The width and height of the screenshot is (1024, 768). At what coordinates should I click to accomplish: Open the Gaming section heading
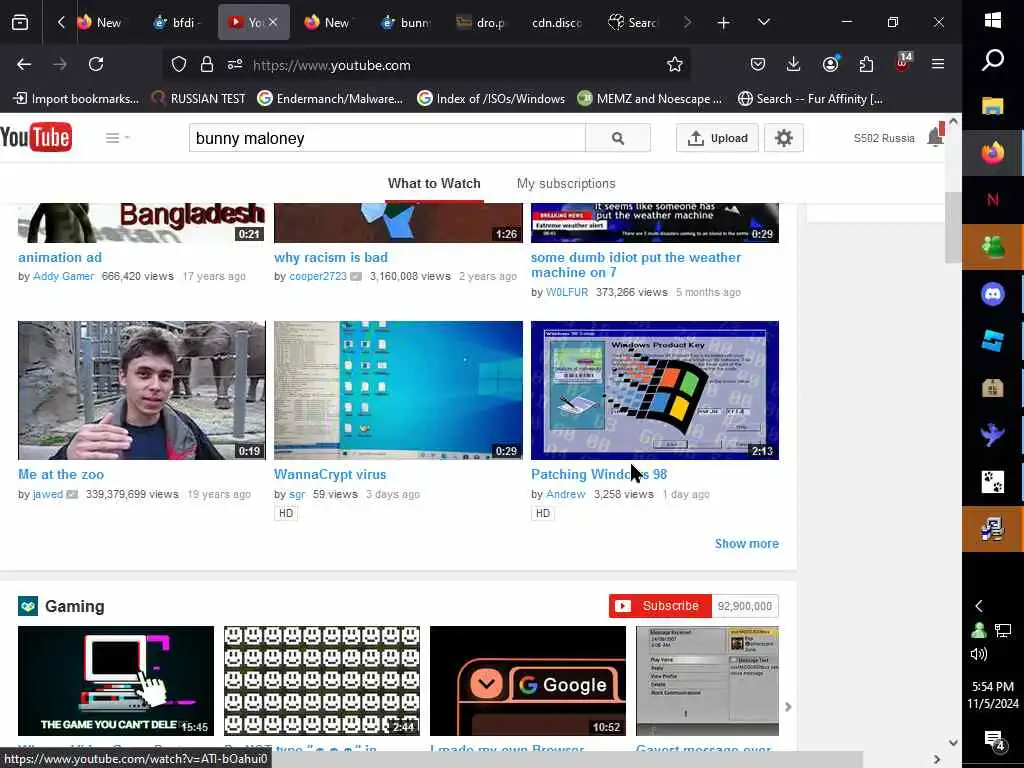tap(74, 606)
